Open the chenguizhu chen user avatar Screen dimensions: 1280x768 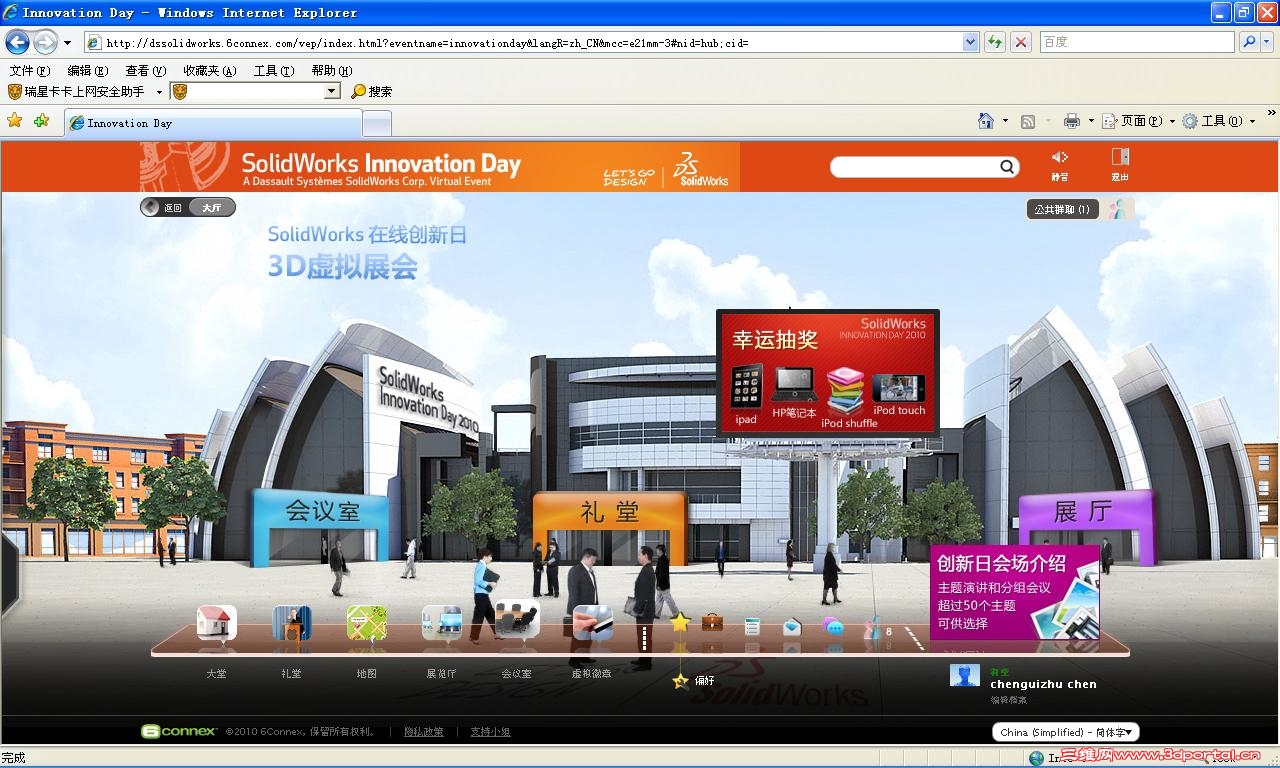[965, 675]
